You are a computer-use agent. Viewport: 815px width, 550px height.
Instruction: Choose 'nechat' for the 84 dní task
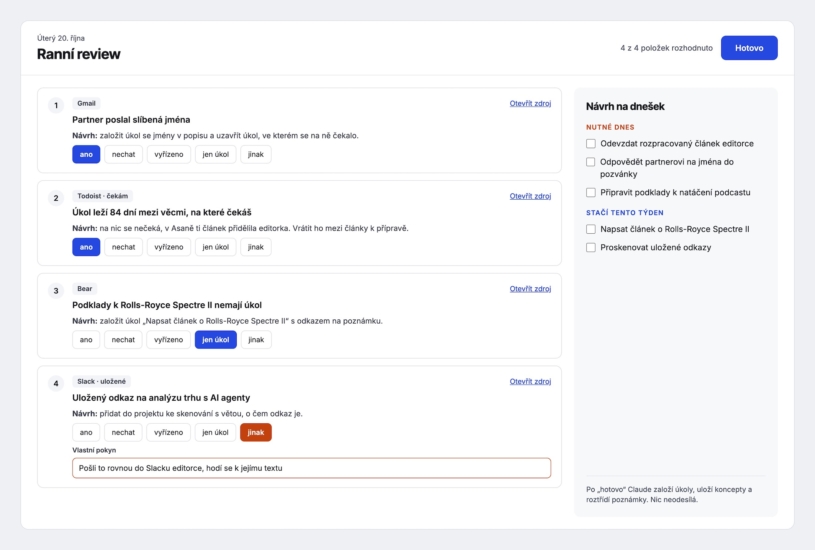[x=124, y=247]
